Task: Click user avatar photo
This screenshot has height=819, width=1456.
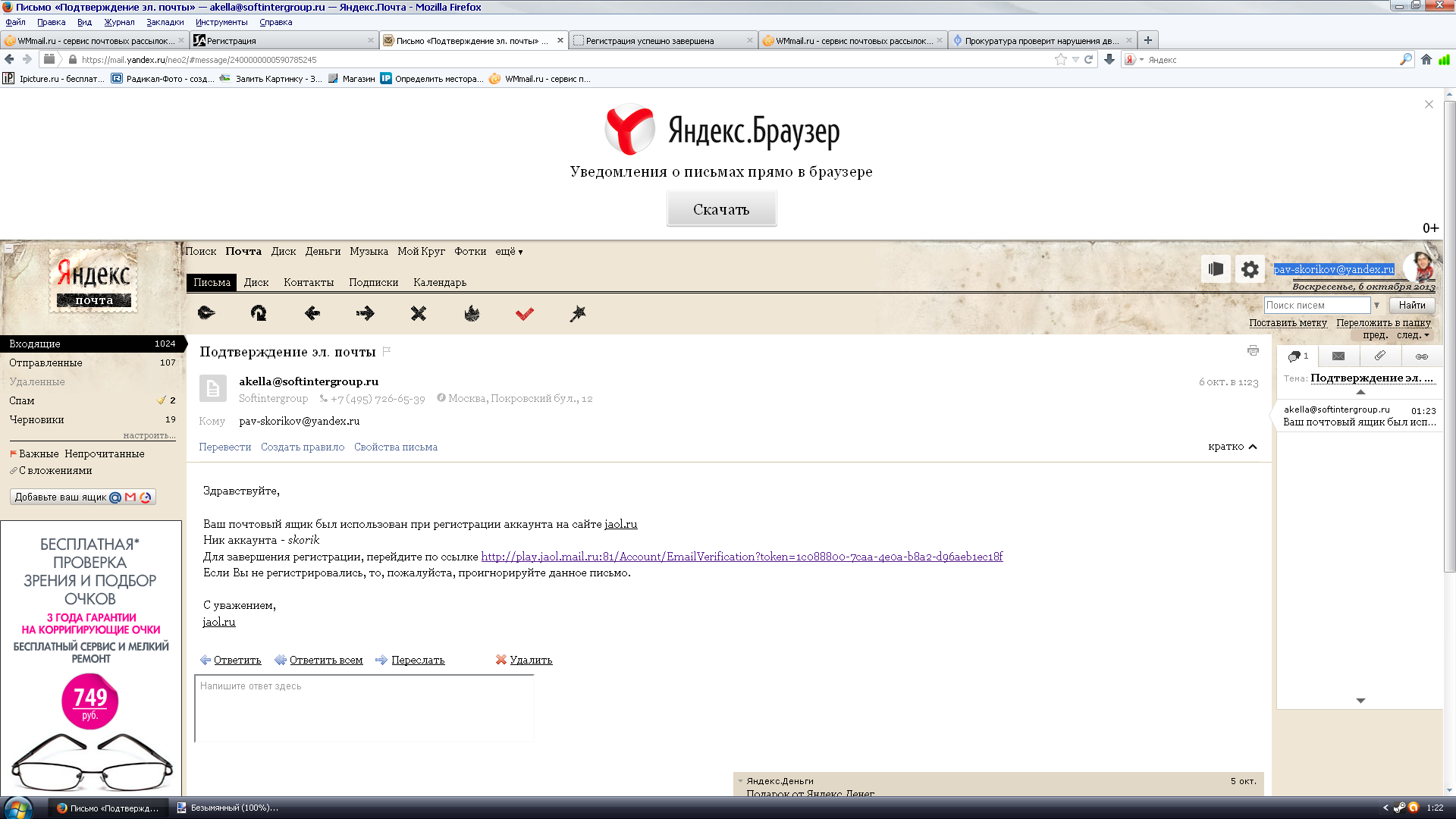Action: (x=1420, y=268)
